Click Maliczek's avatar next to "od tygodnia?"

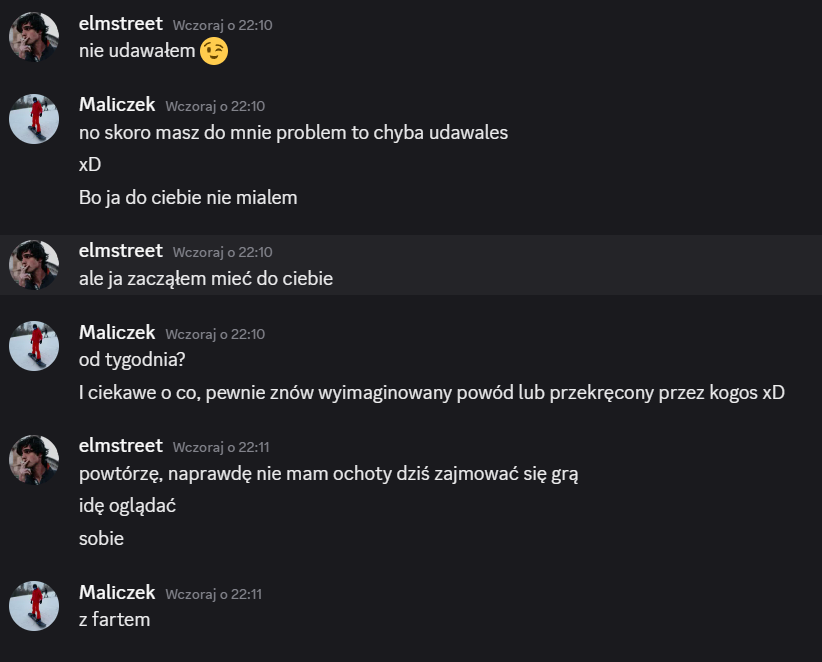(x=34, y=346)
